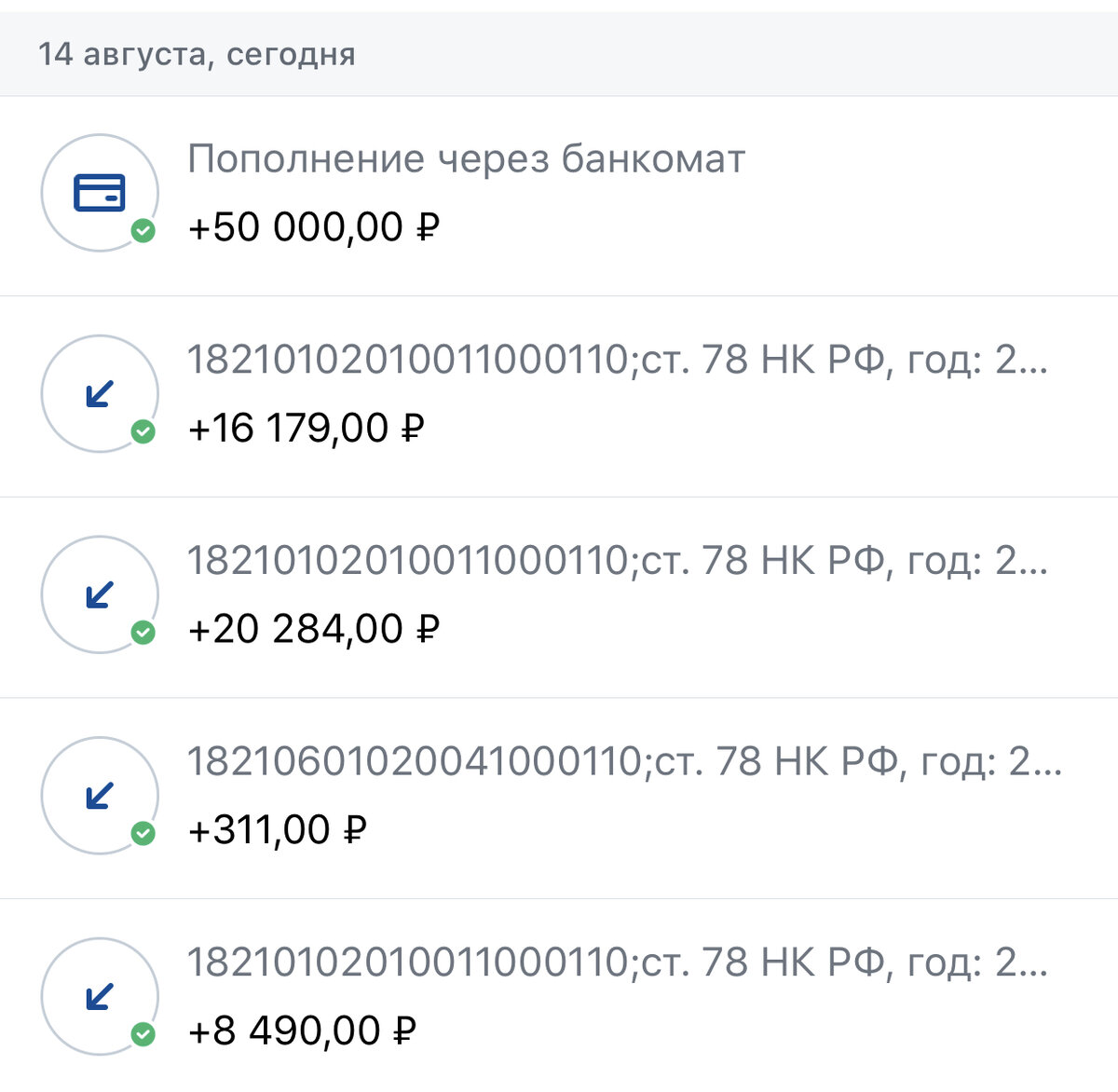The width and height of the screenshot is (1118, 1092).
Task: Open the +50 000,00 ₽ amount
Action: tap(313, 227)
